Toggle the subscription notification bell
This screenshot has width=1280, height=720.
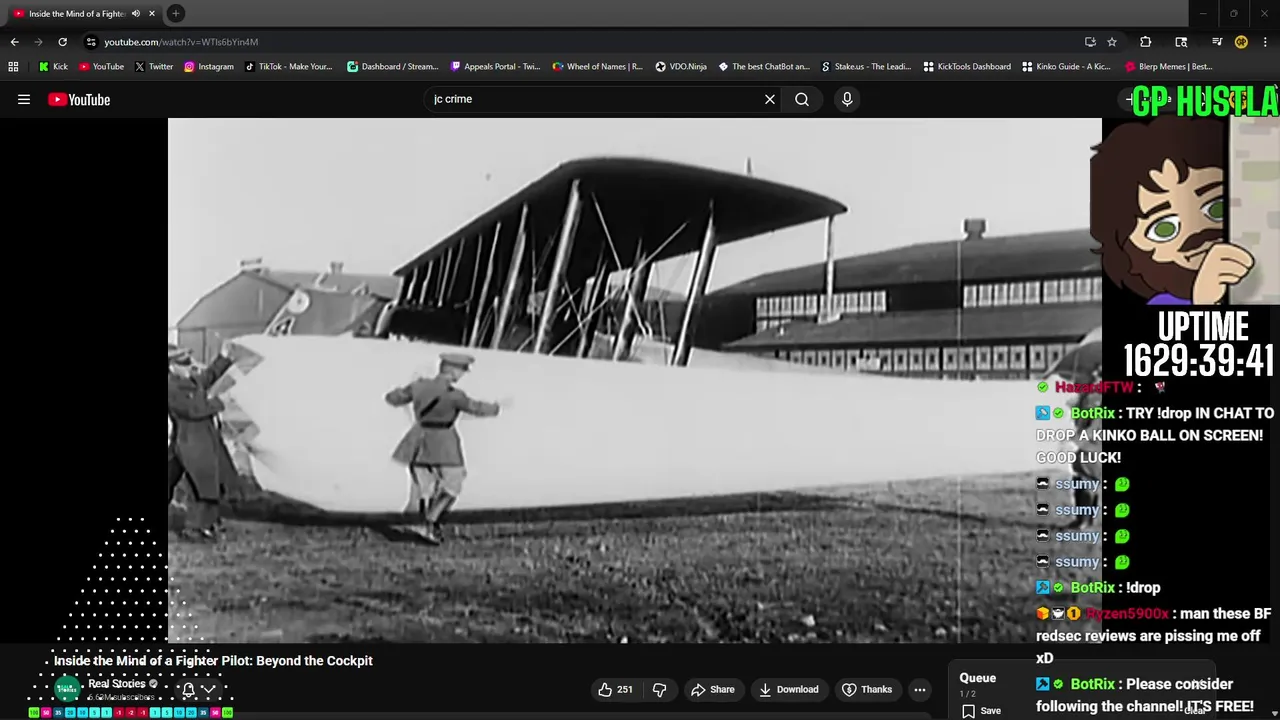(188, 689)
